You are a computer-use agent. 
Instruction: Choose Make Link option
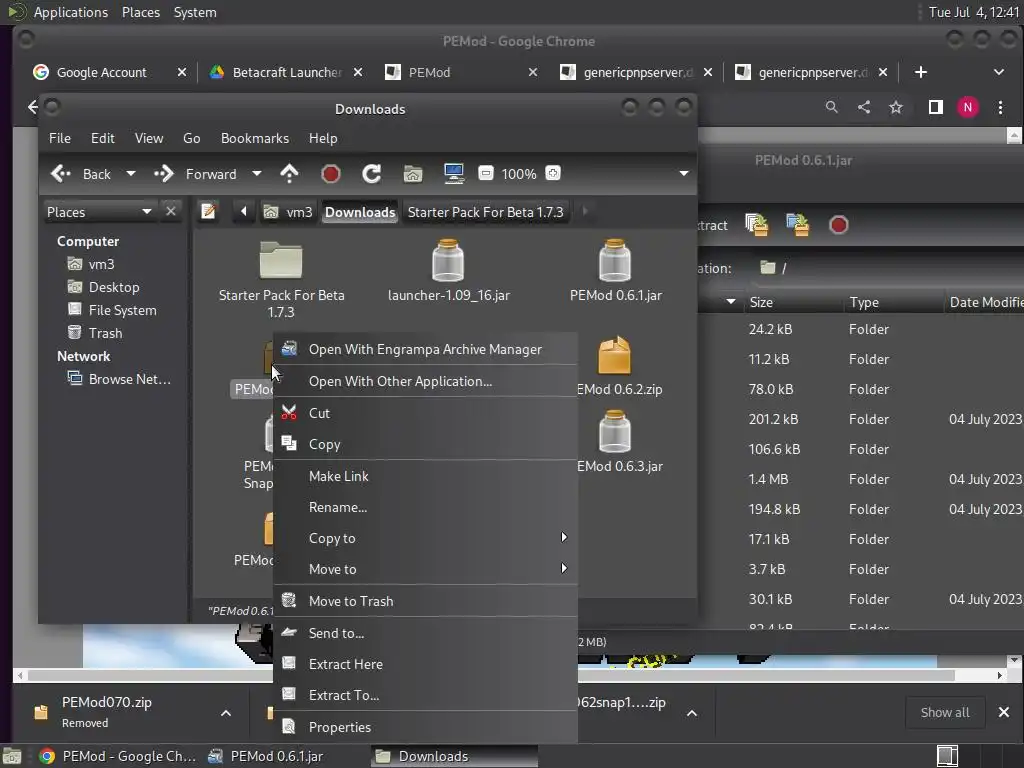(425, 476)
